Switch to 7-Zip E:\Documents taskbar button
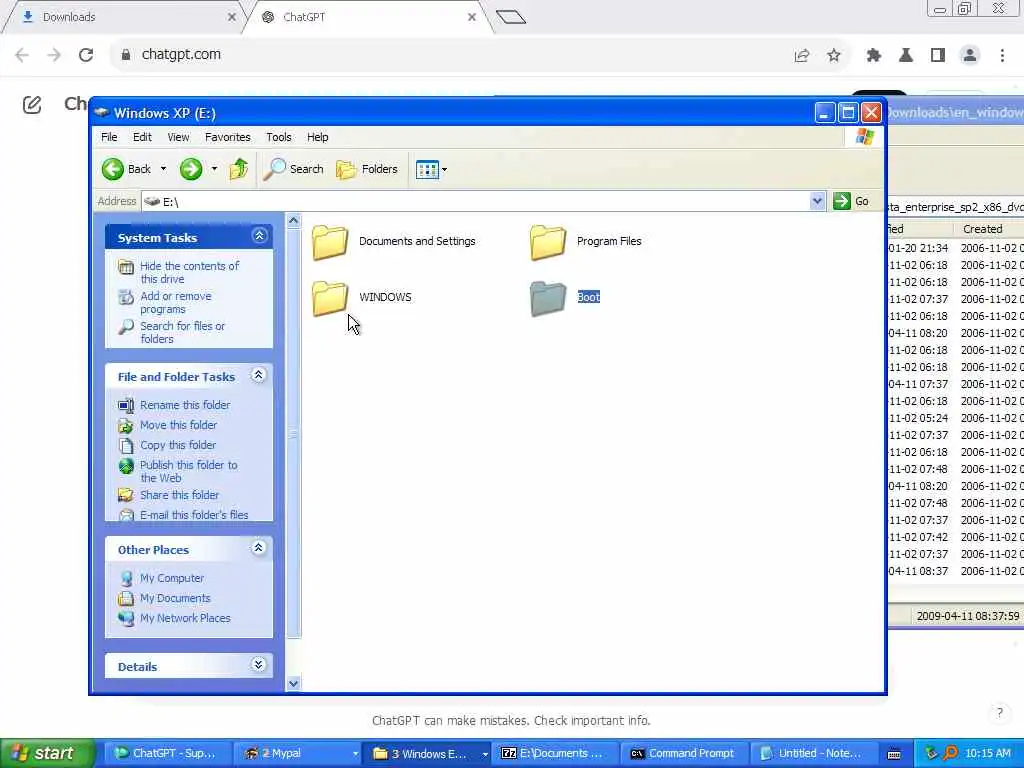This screenshot has width=1024, height=768. coord(555,754)
